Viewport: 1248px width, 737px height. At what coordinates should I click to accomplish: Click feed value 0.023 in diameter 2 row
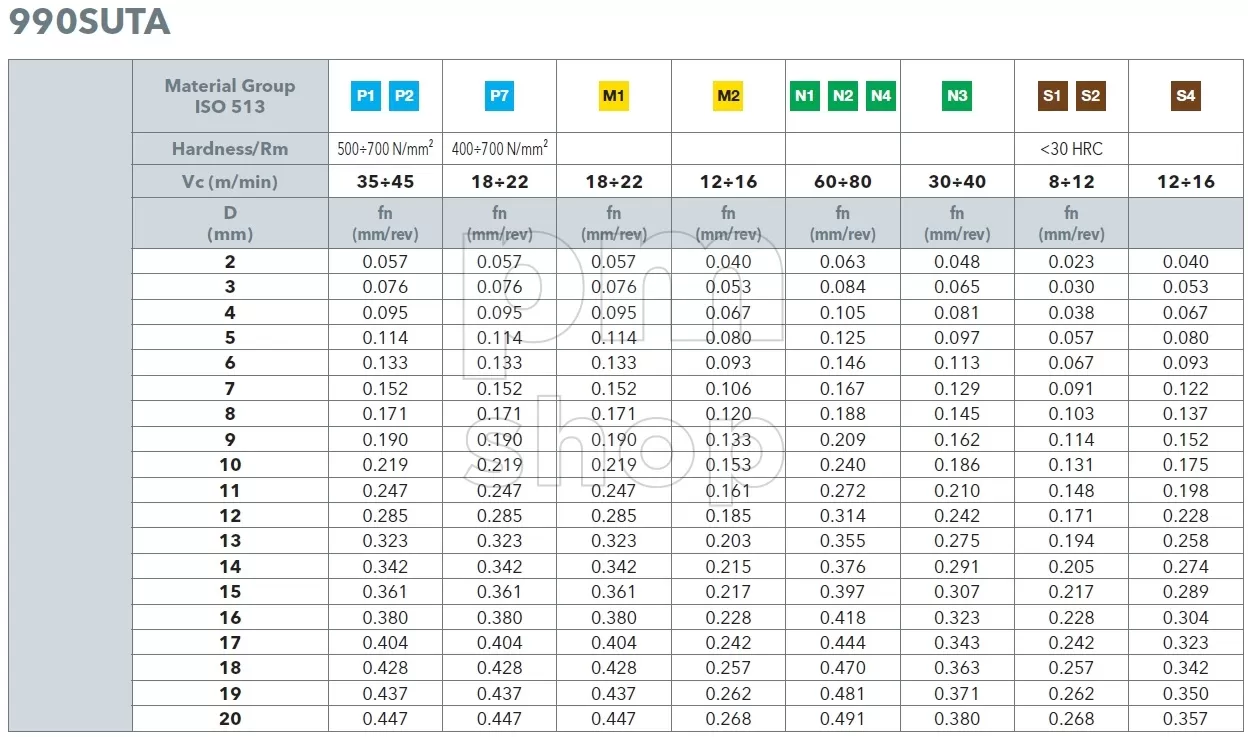(1071, 262)
